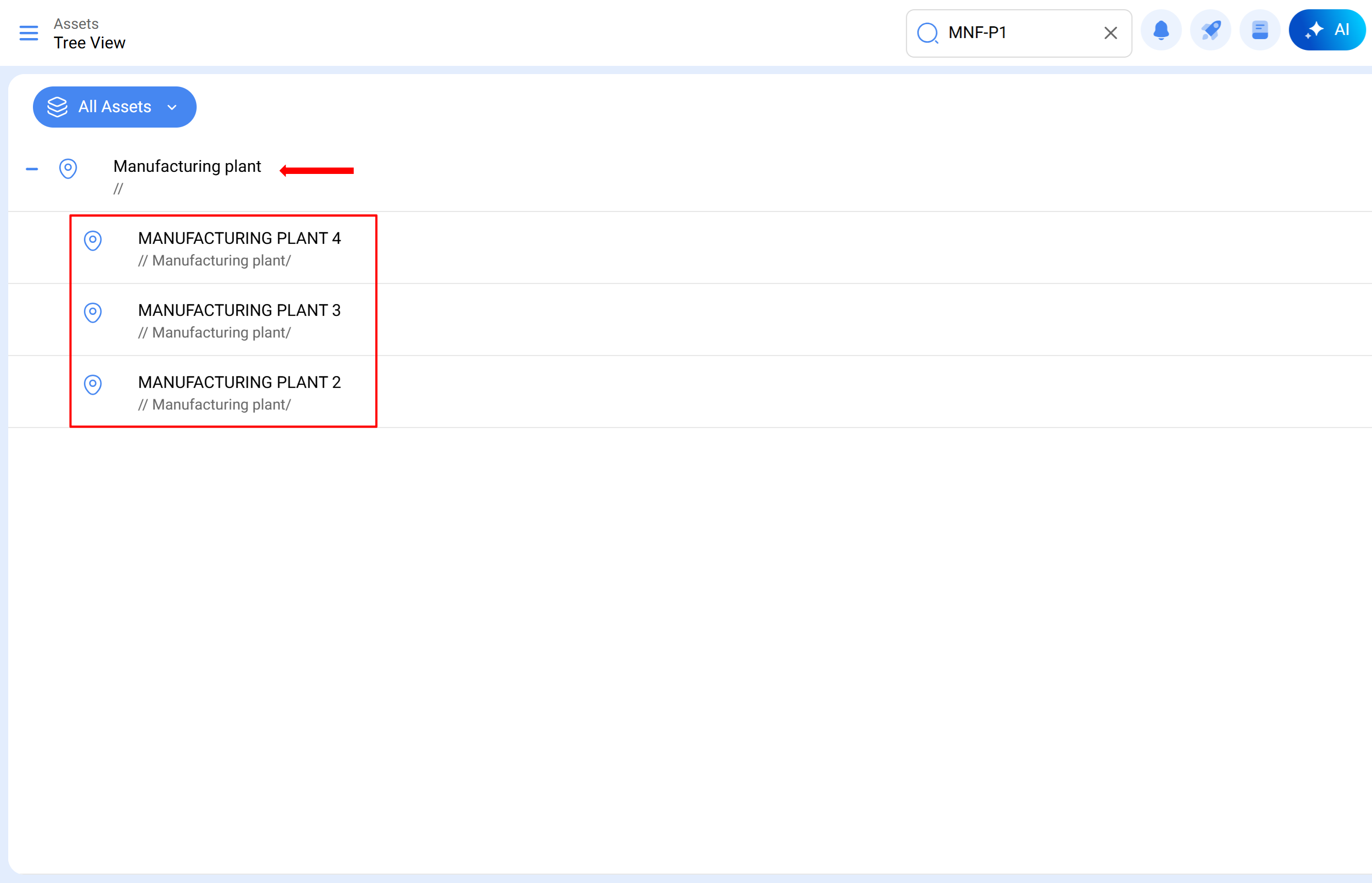
Task: Open MANUFACTURING PLANT 4 asset
Action: [239, 239]
